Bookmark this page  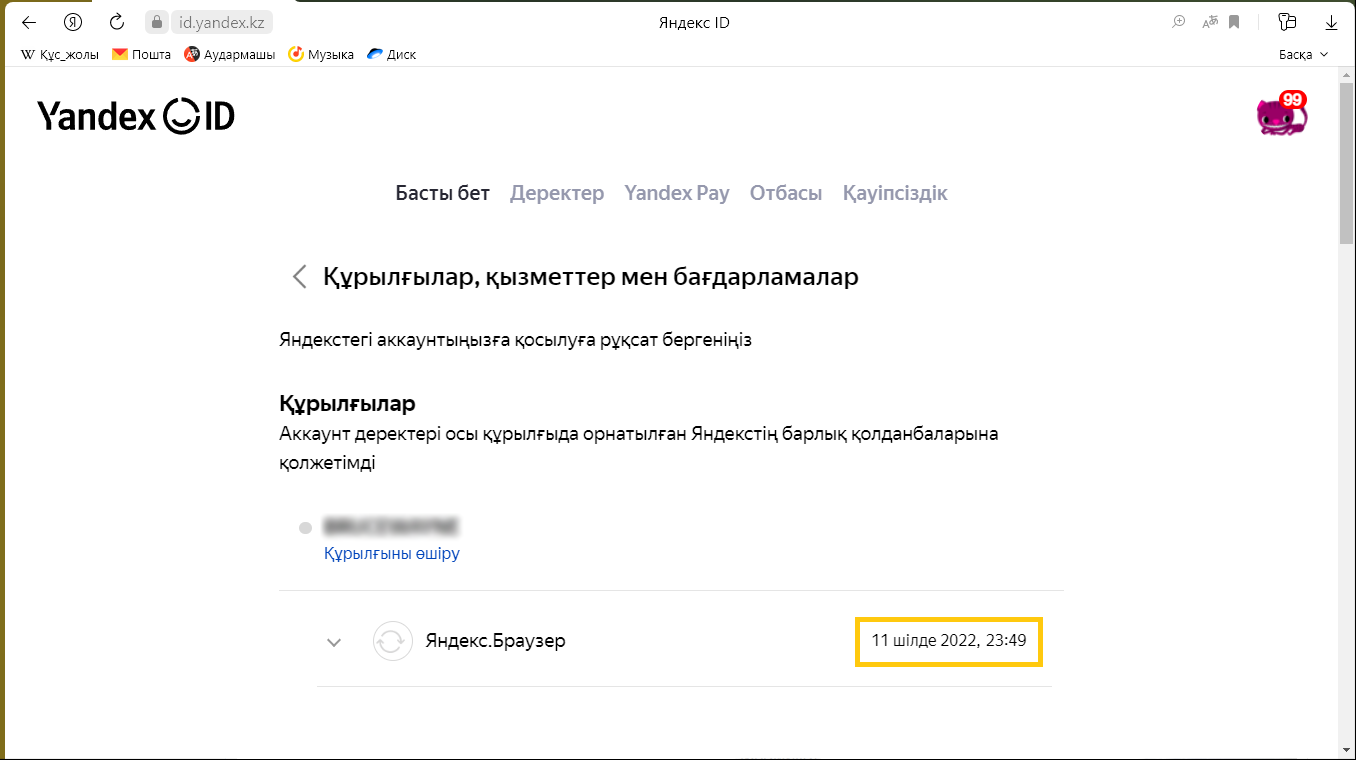tap(1234, 22)
